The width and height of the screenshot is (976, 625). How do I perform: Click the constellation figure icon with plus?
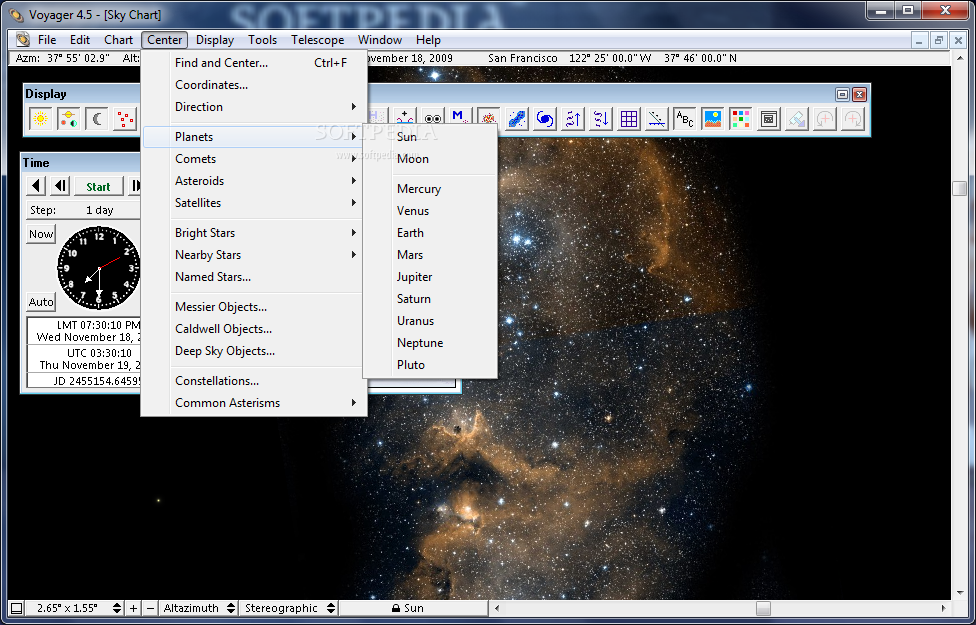(405, 118)
